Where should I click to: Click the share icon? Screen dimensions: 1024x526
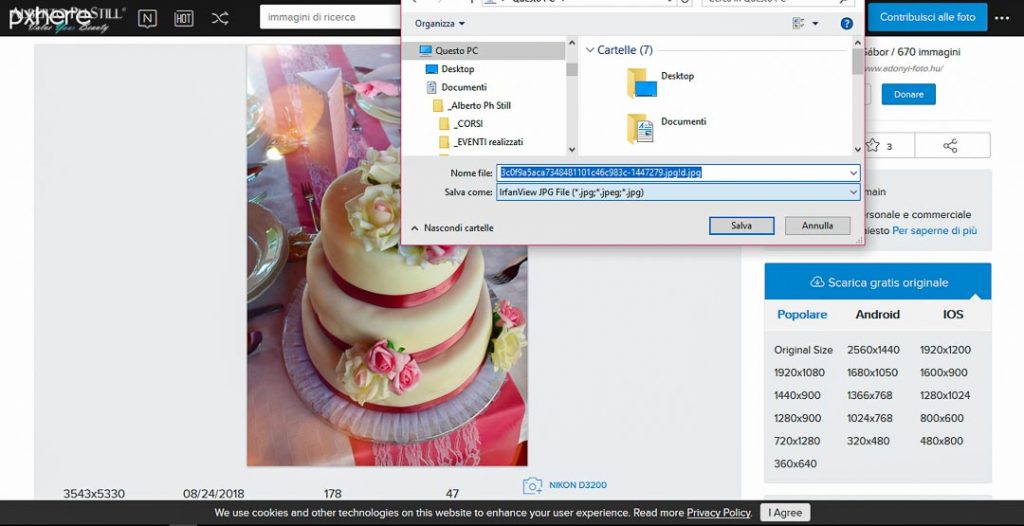(x=950, y=146)
